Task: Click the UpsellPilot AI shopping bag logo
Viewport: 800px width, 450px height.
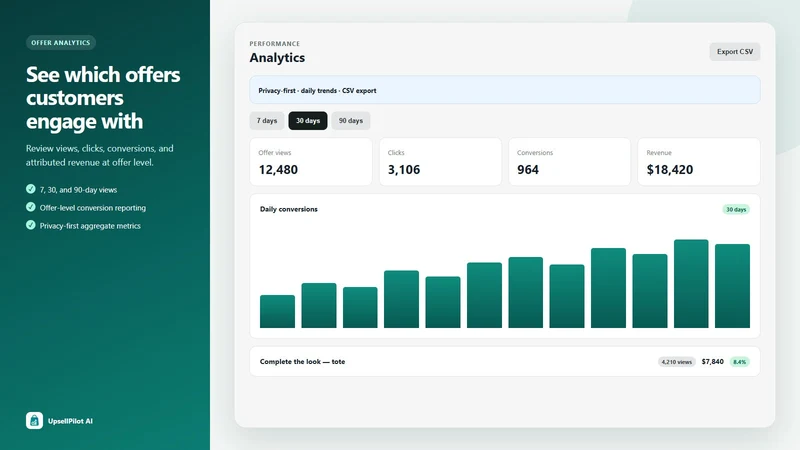Action: point(34,420)
